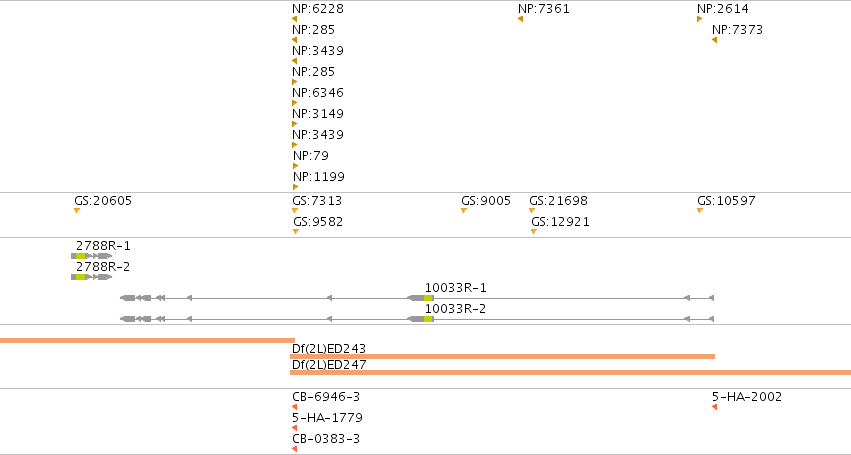Screen dimensions: 851x455
Task: Click the CB-6946-3 label
Action: pyautogui.click(x=326, y=397)
